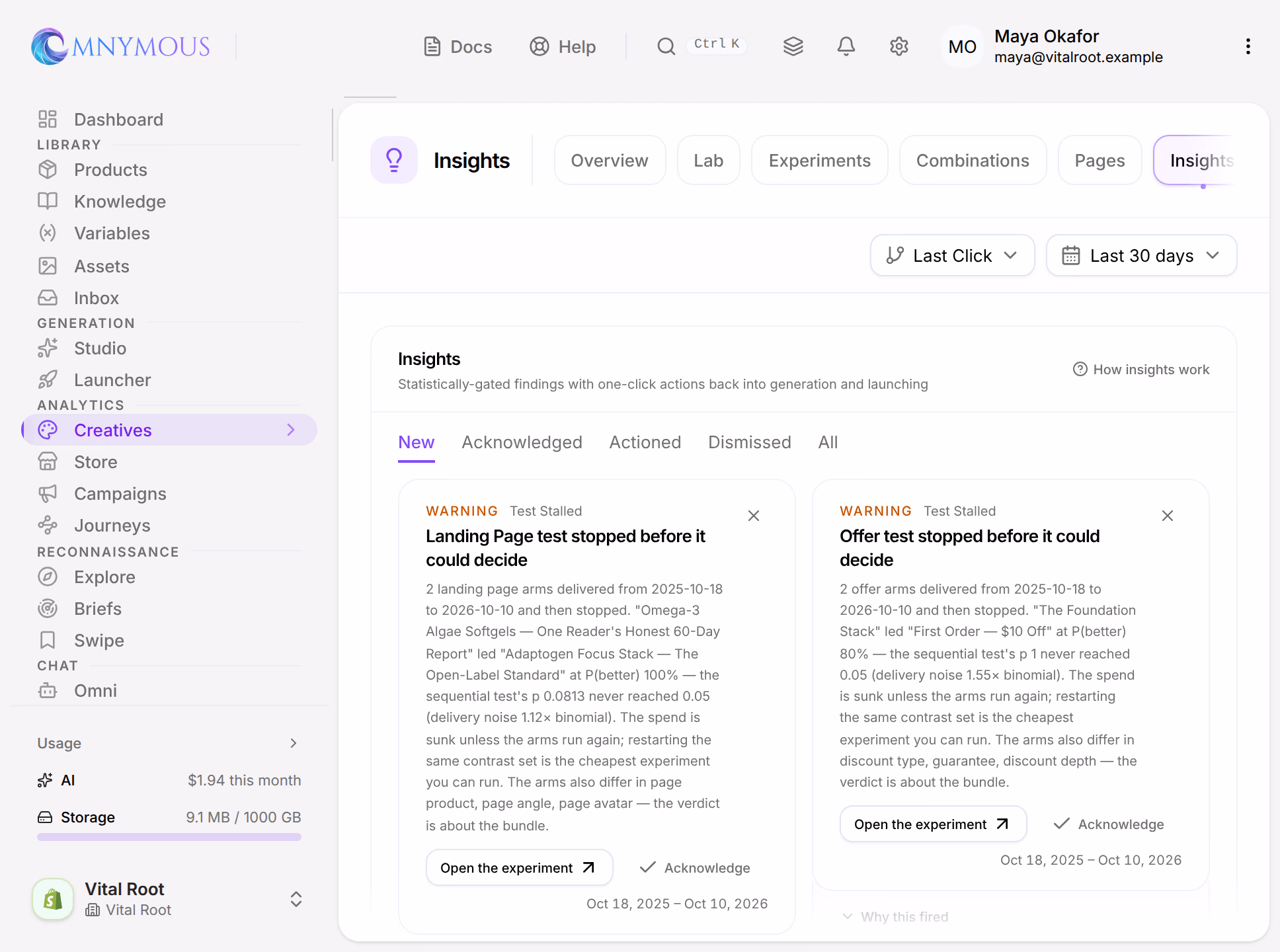This screenshot has width=1280, height=952.
Task: Open Products in the library section
Action: [x=169, y=170]
